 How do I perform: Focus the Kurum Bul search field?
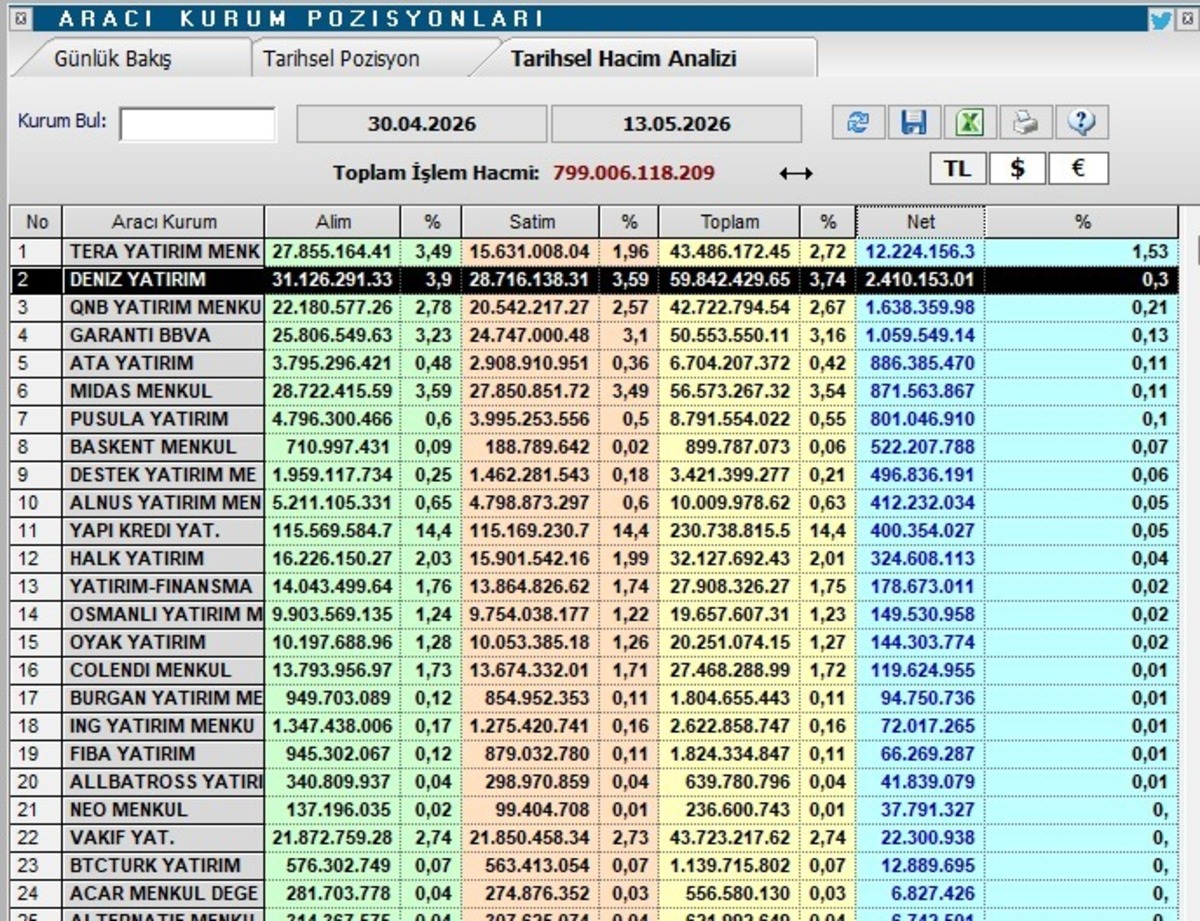click(x=198, y=124)
